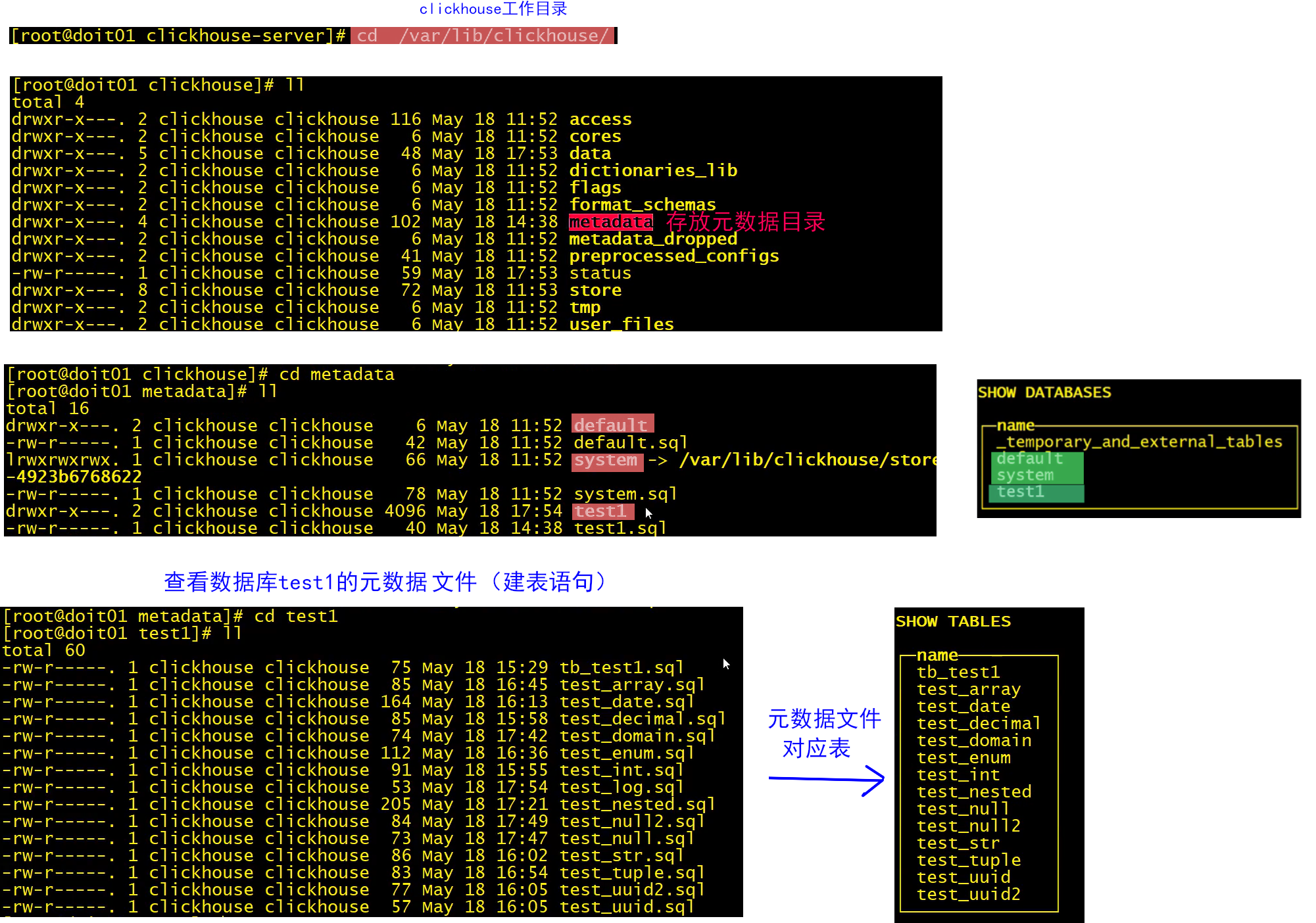
Task: Click 'test_str' in the SHOW TABLES result
Action: click(958, 843)
